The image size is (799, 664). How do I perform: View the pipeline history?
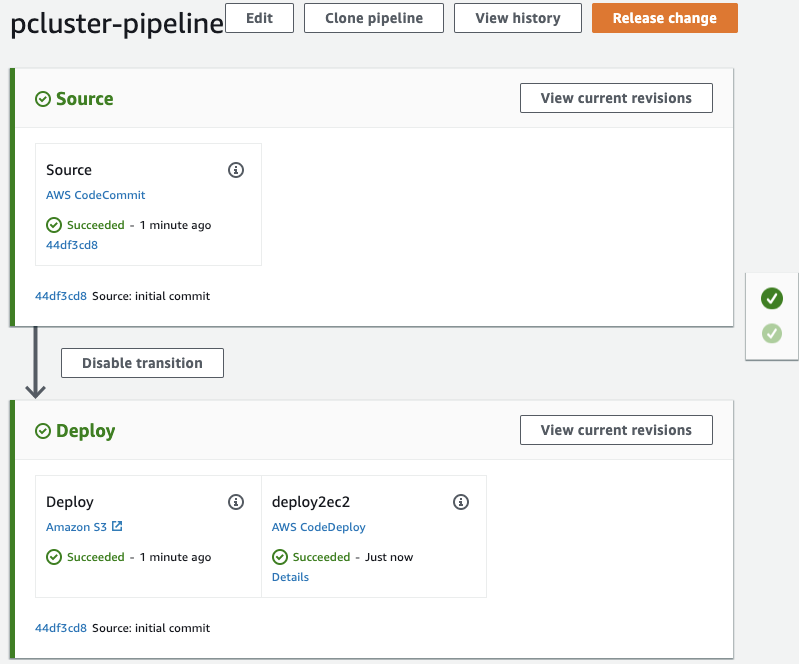517,18
